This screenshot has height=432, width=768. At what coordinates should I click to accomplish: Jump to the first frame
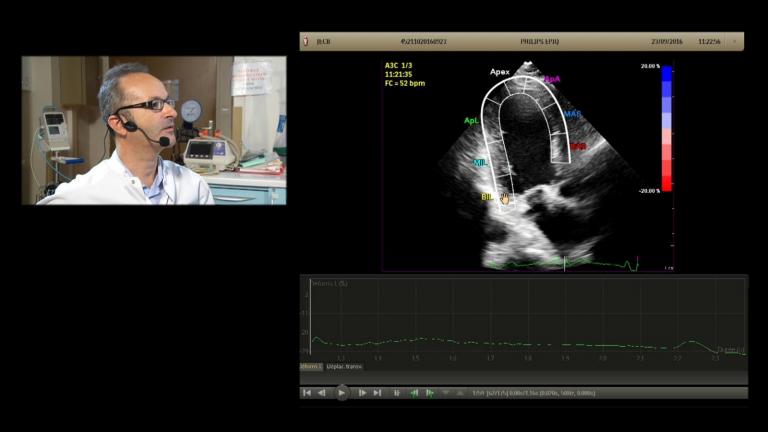pos(307,393)
